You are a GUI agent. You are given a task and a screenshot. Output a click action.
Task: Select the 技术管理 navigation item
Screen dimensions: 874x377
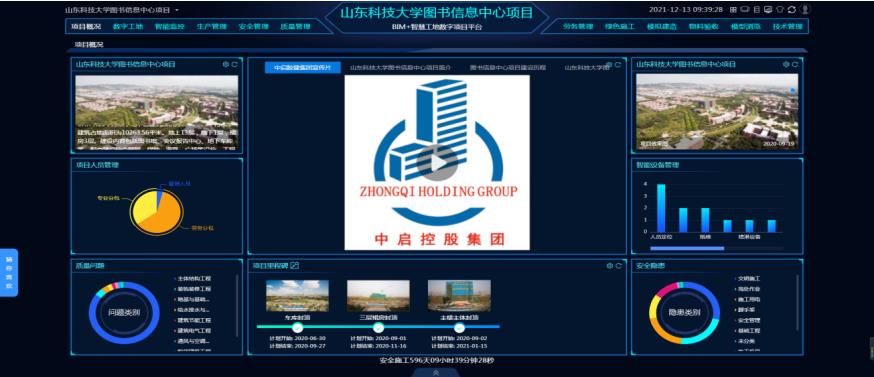(x=787, y=26)
